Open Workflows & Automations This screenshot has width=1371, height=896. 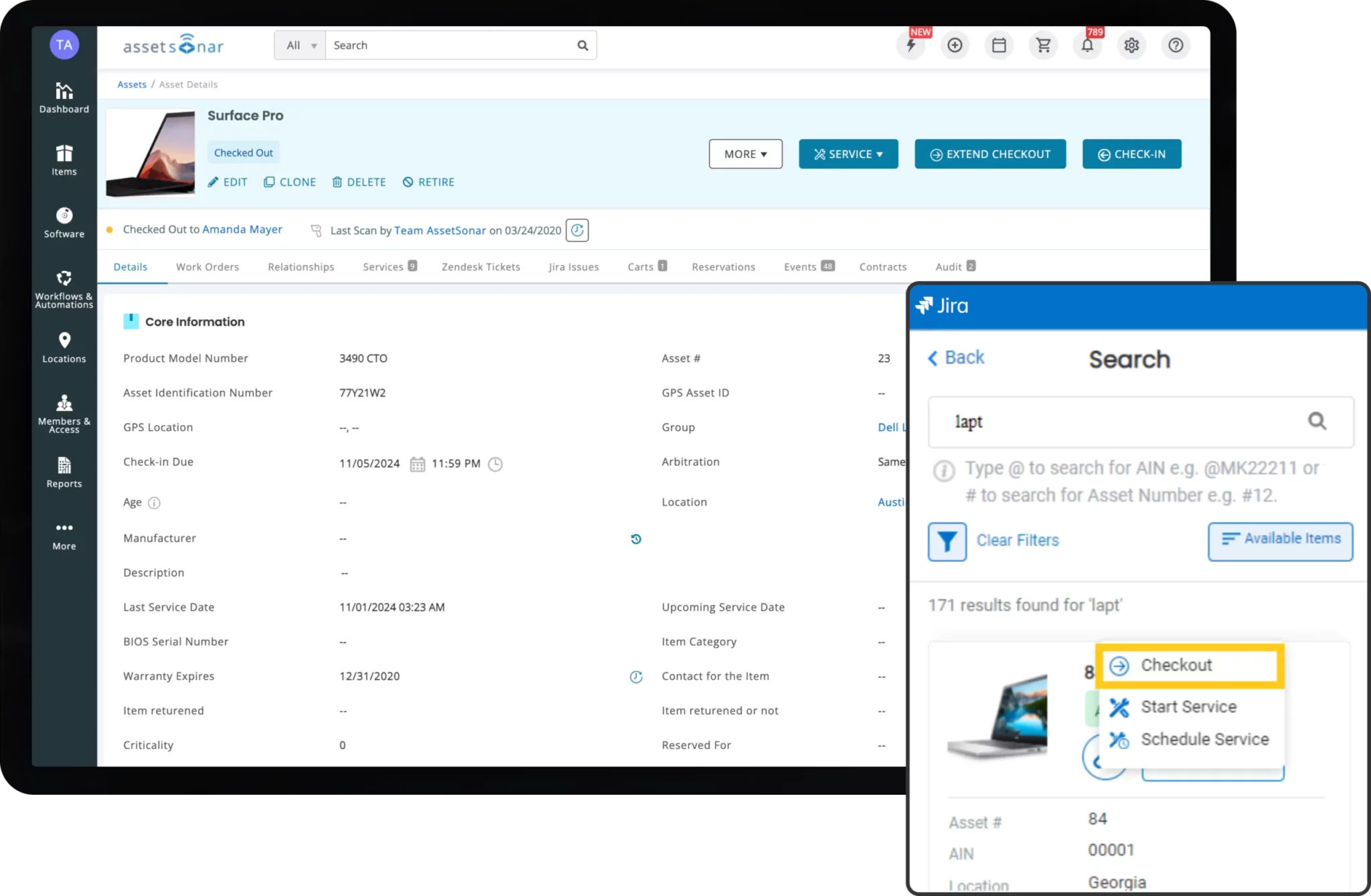pyautogui.click(x=64, y=288)
